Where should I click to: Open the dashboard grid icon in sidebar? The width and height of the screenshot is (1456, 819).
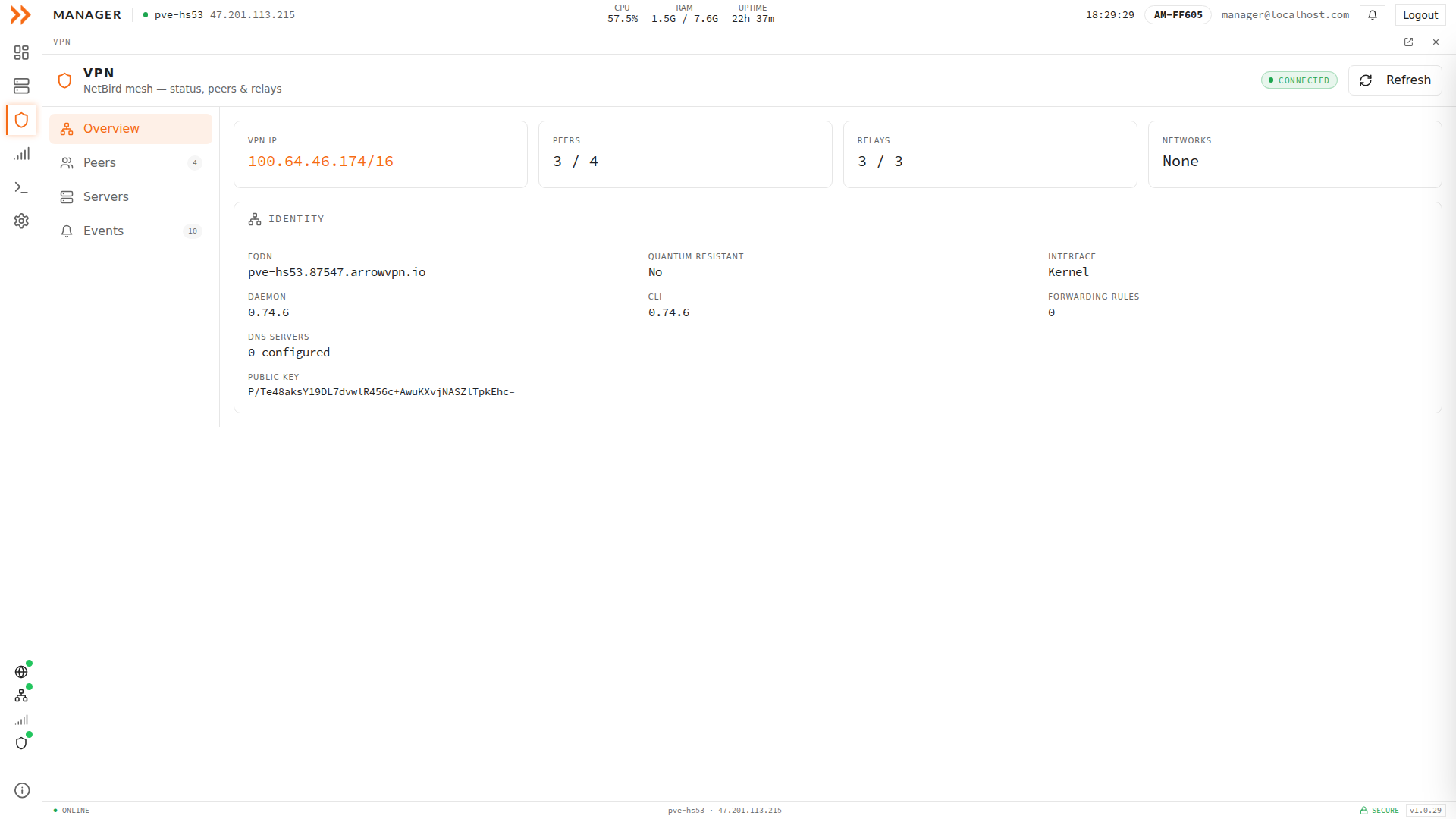pos(21,52)
